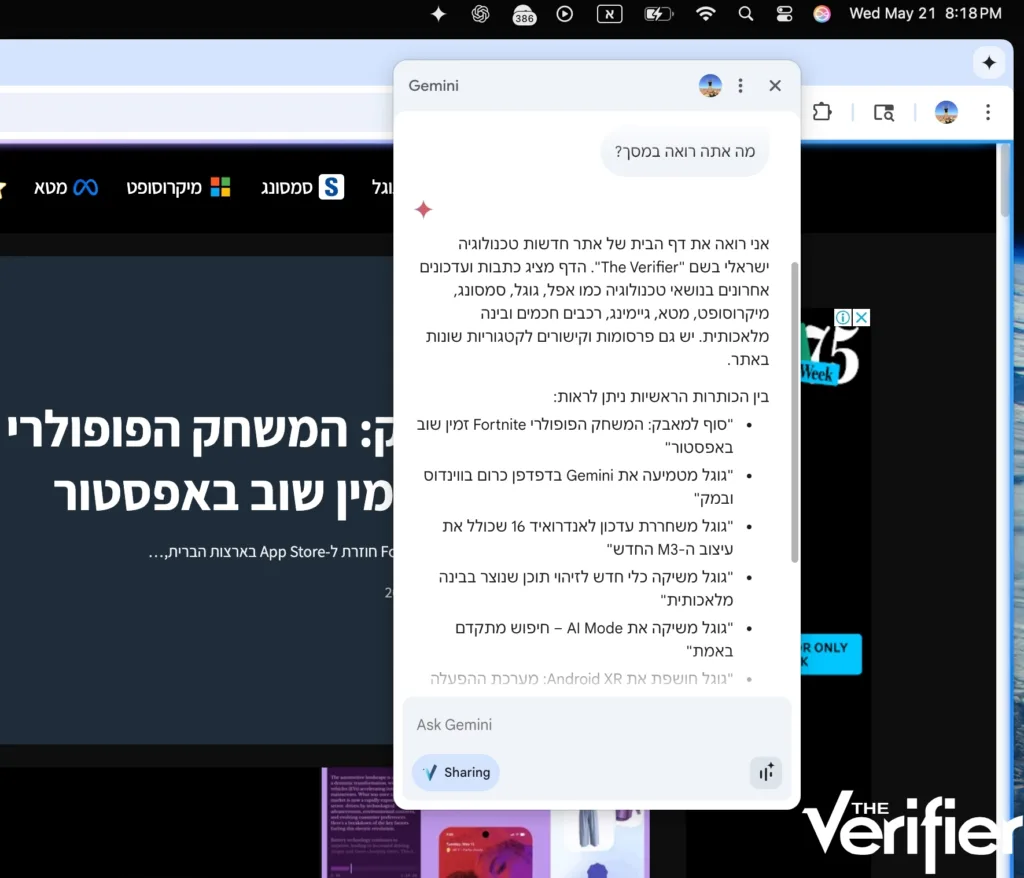Click the red Gemini sparkle above the response

423,209
